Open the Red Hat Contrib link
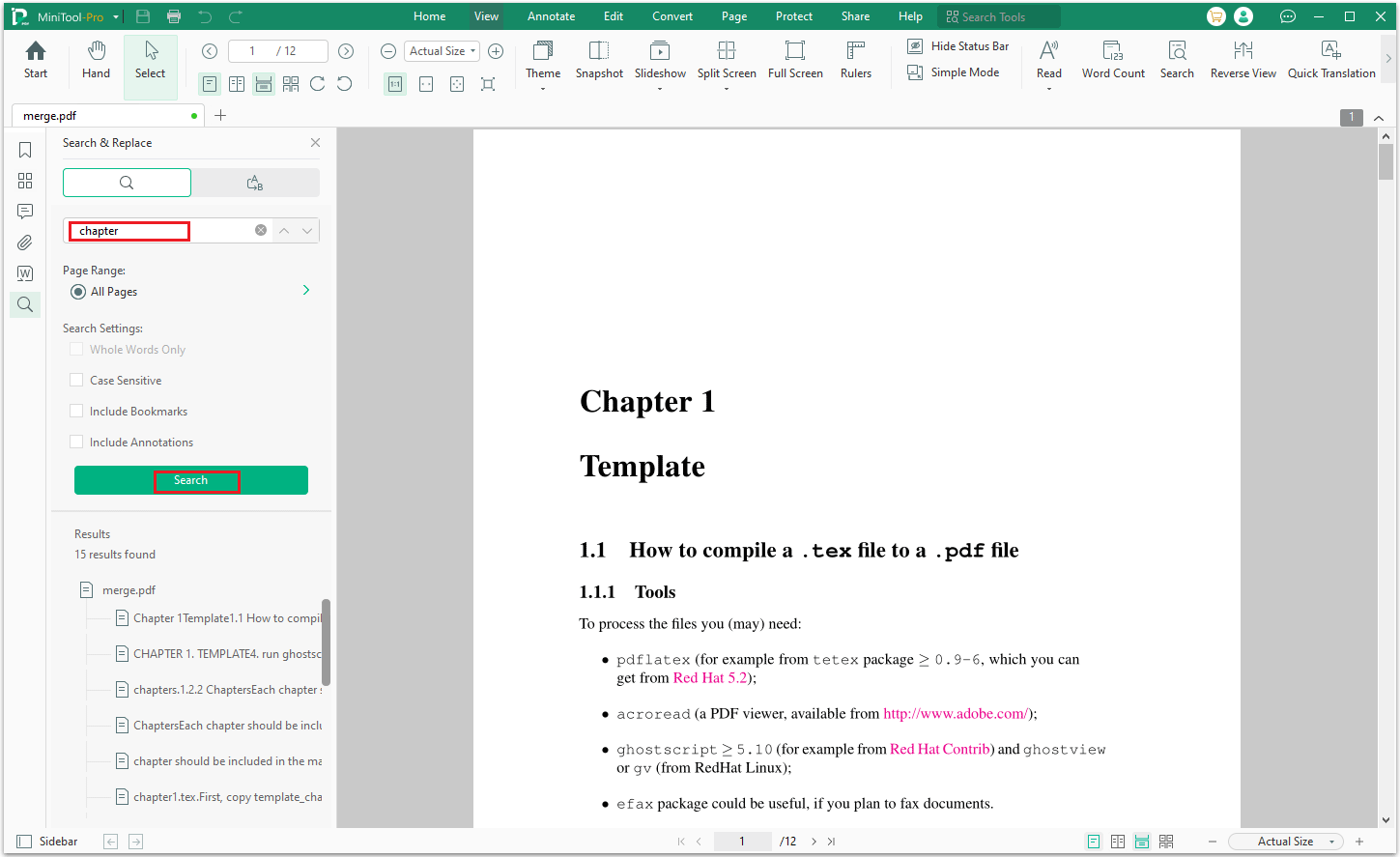1400x857 pixels. point(940,749)
